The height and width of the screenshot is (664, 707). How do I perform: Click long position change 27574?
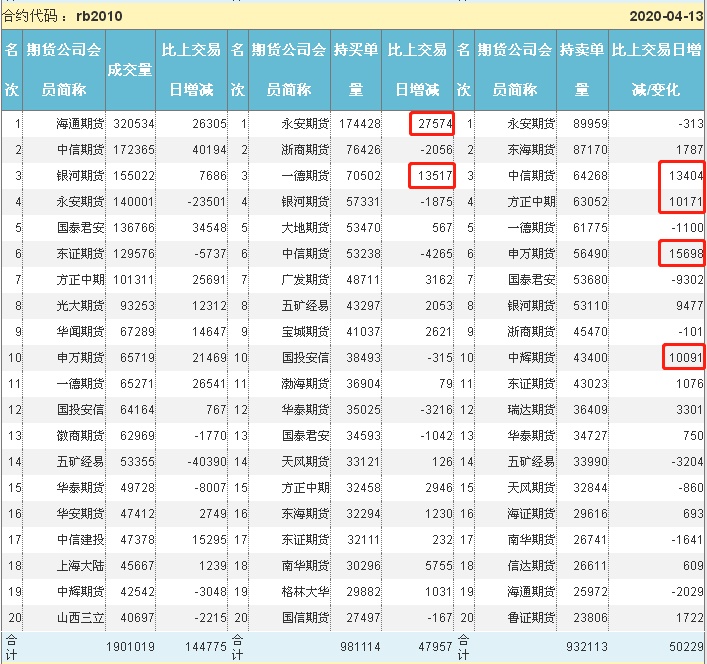(435, 124)
